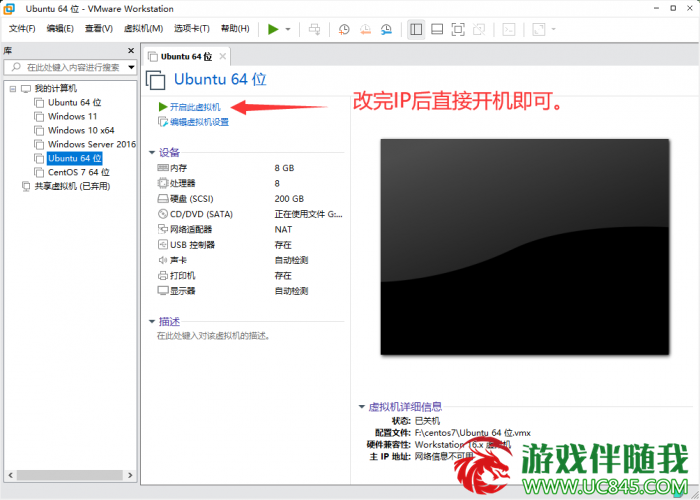Click the full screen mode icon

point(458,29)
